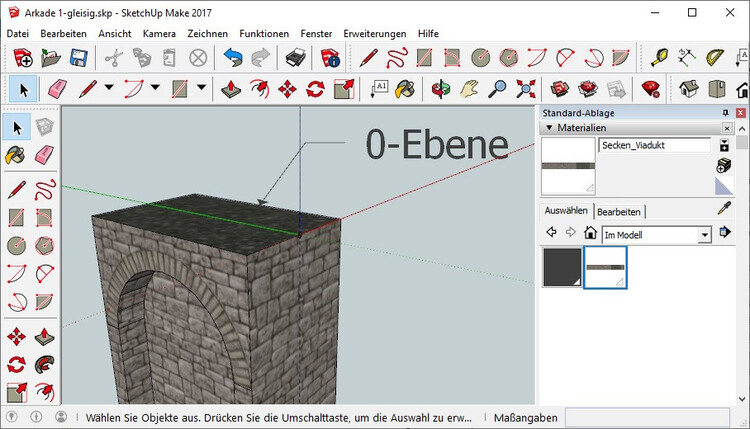The height and width of the screenshot is (429, 750).
Task: Select the Tape Measure tool
Action: (659, 58)
